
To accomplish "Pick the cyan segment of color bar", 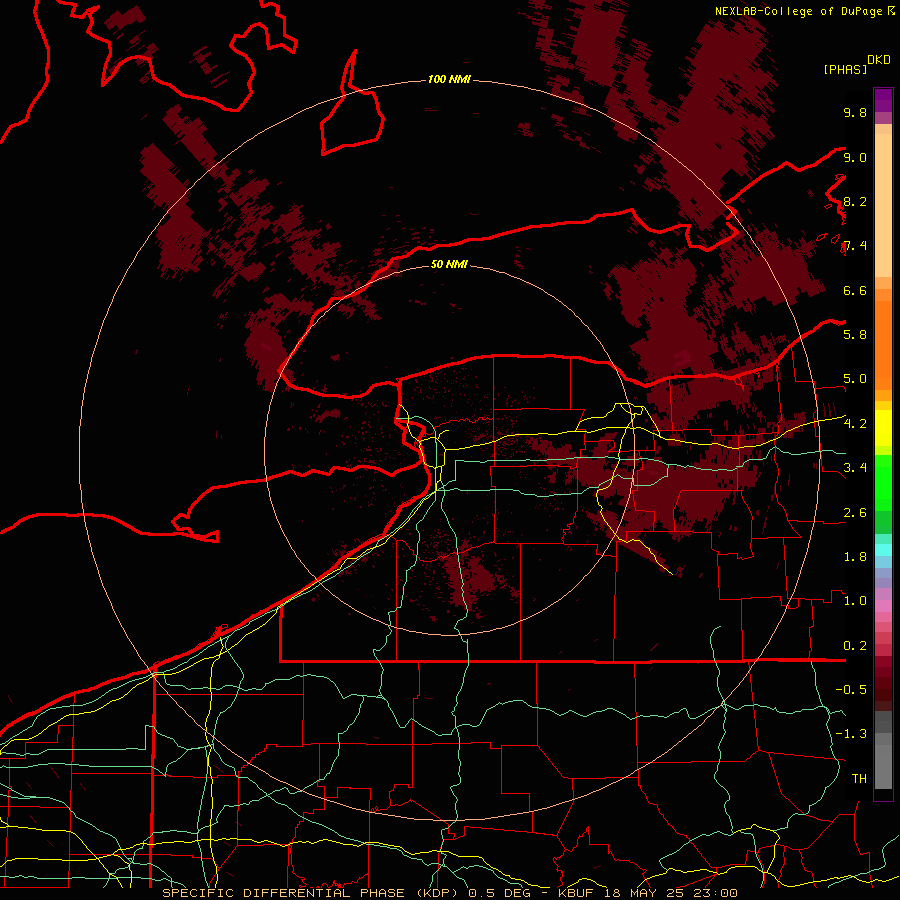I will tap(883, 550).
